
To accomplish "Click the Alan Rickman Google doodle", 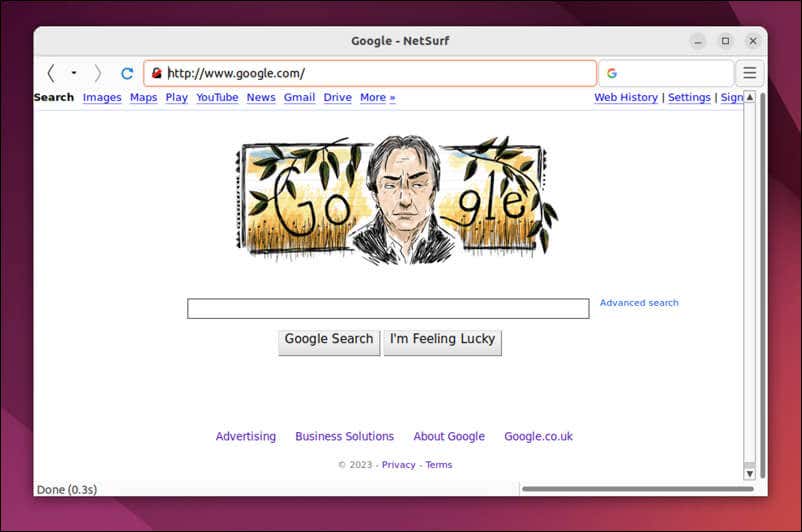I will click(396, 200).
